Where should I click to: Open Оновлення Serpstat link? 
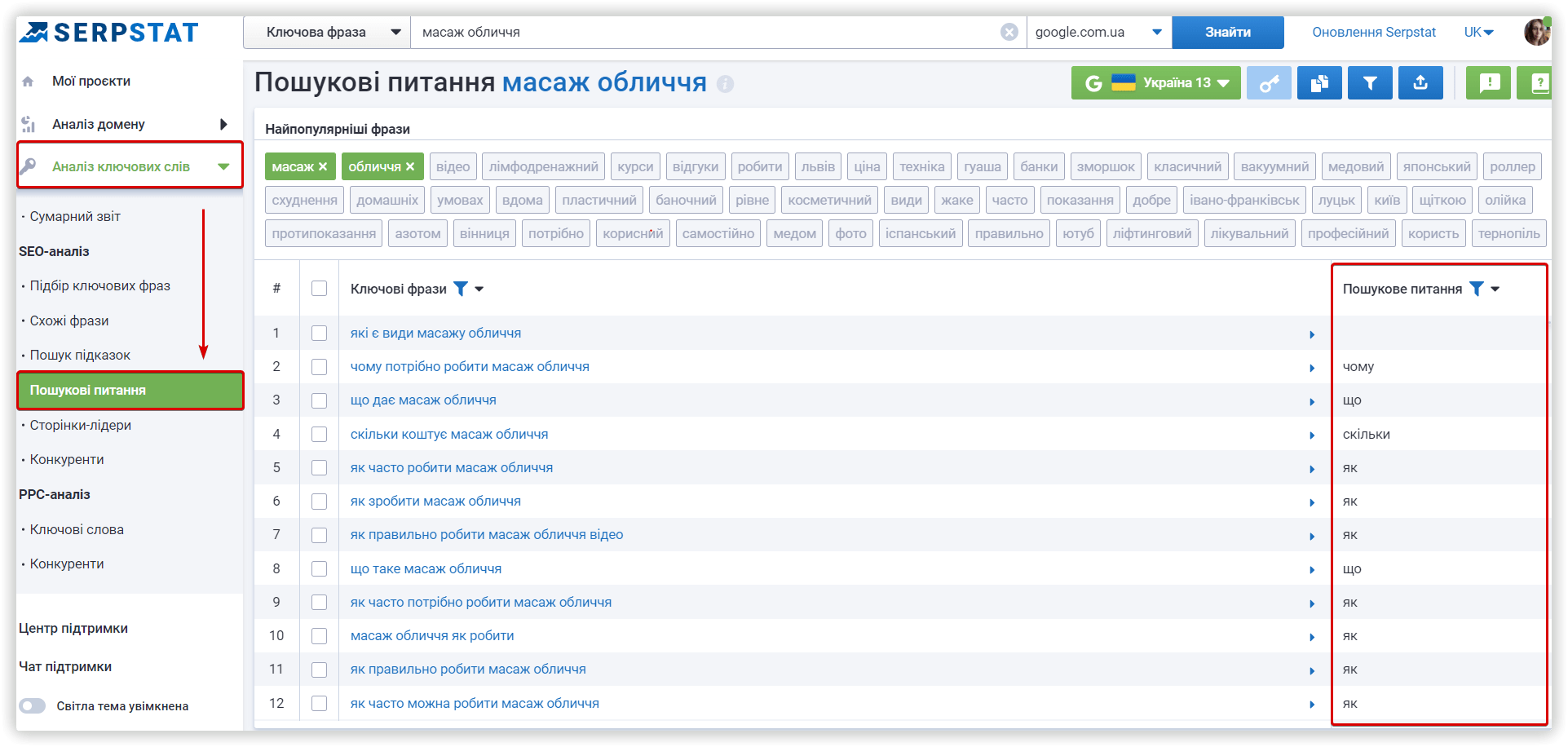[x=1374, y=32]
